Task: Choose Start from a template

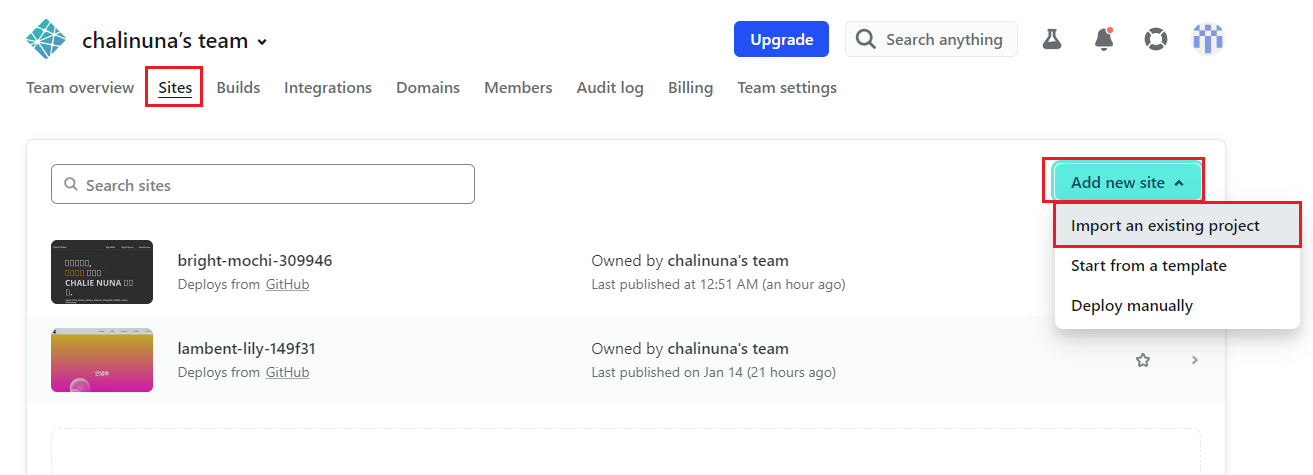Action: [1177, 266]
